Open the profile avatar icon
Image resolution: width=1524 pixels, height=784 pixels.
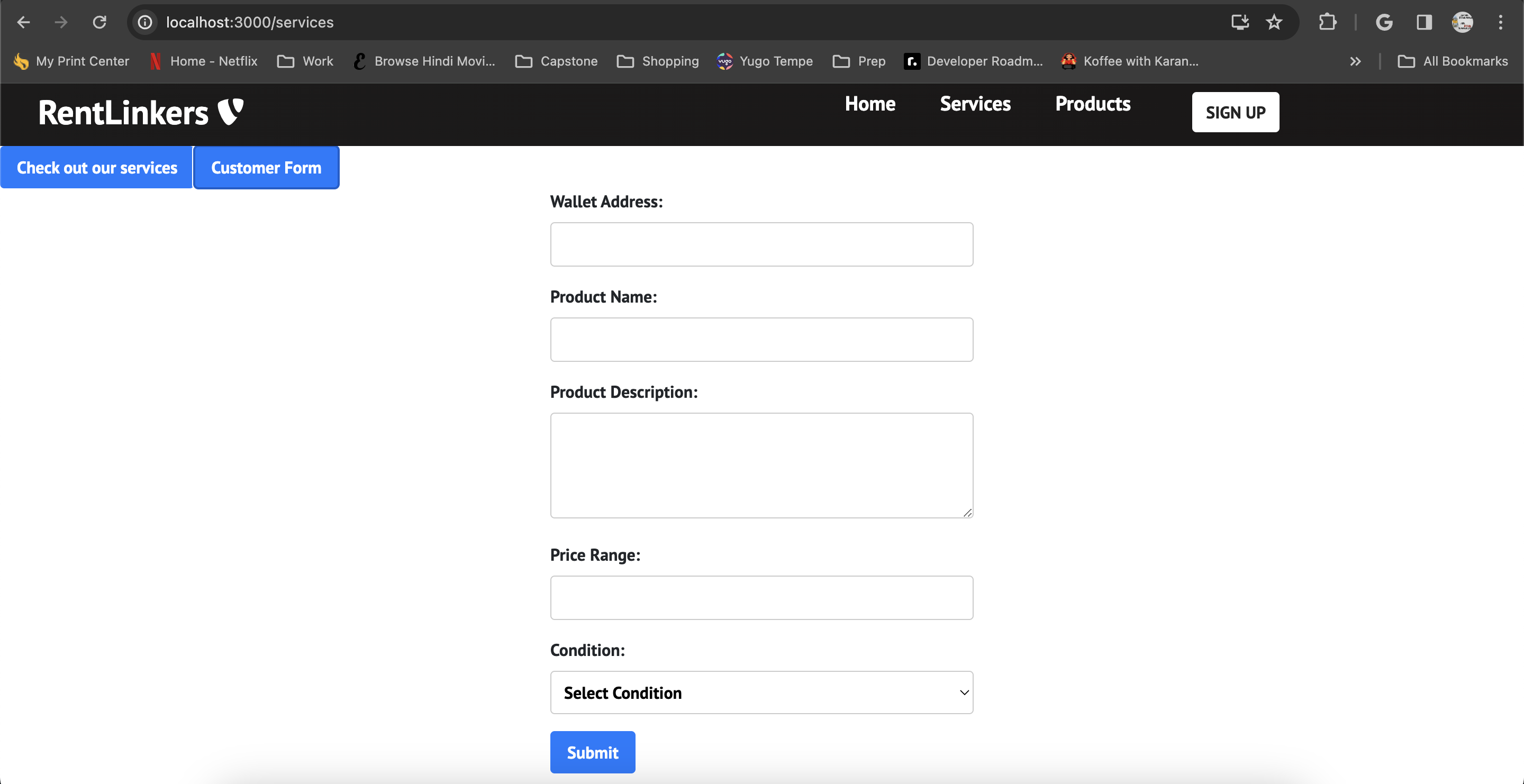pyautogui.click(x=1462, y=22)
